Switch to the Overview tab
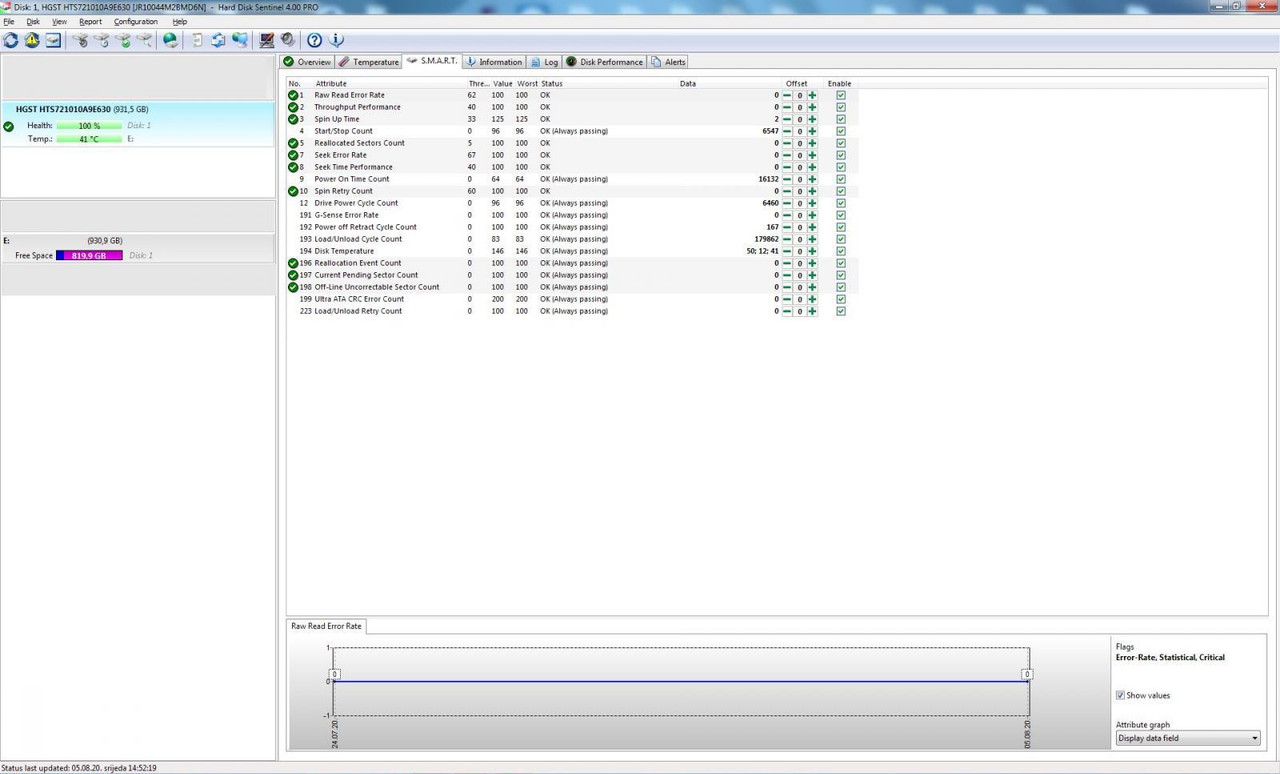 coord(307,62)
